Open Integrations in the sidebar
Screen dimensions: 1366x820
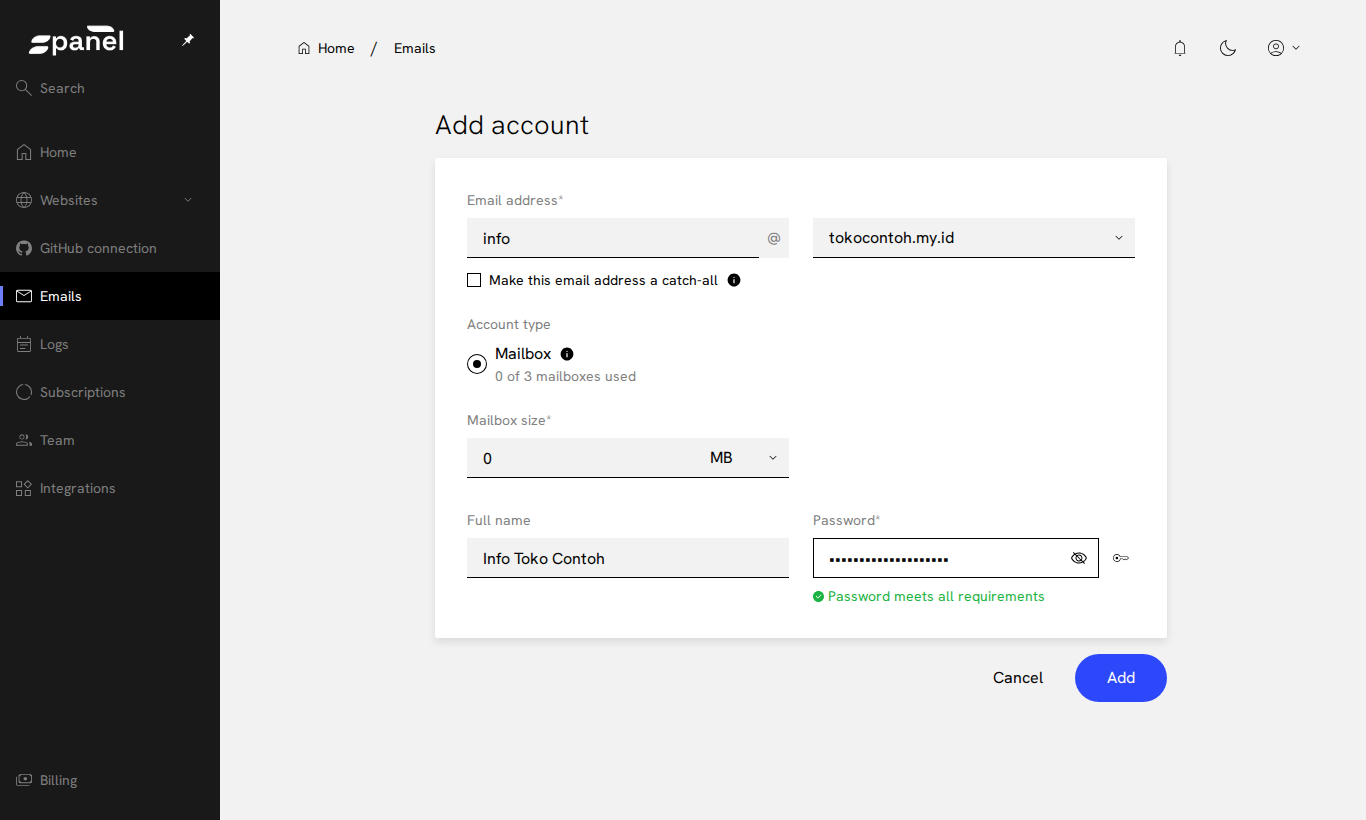coord(110,488)
